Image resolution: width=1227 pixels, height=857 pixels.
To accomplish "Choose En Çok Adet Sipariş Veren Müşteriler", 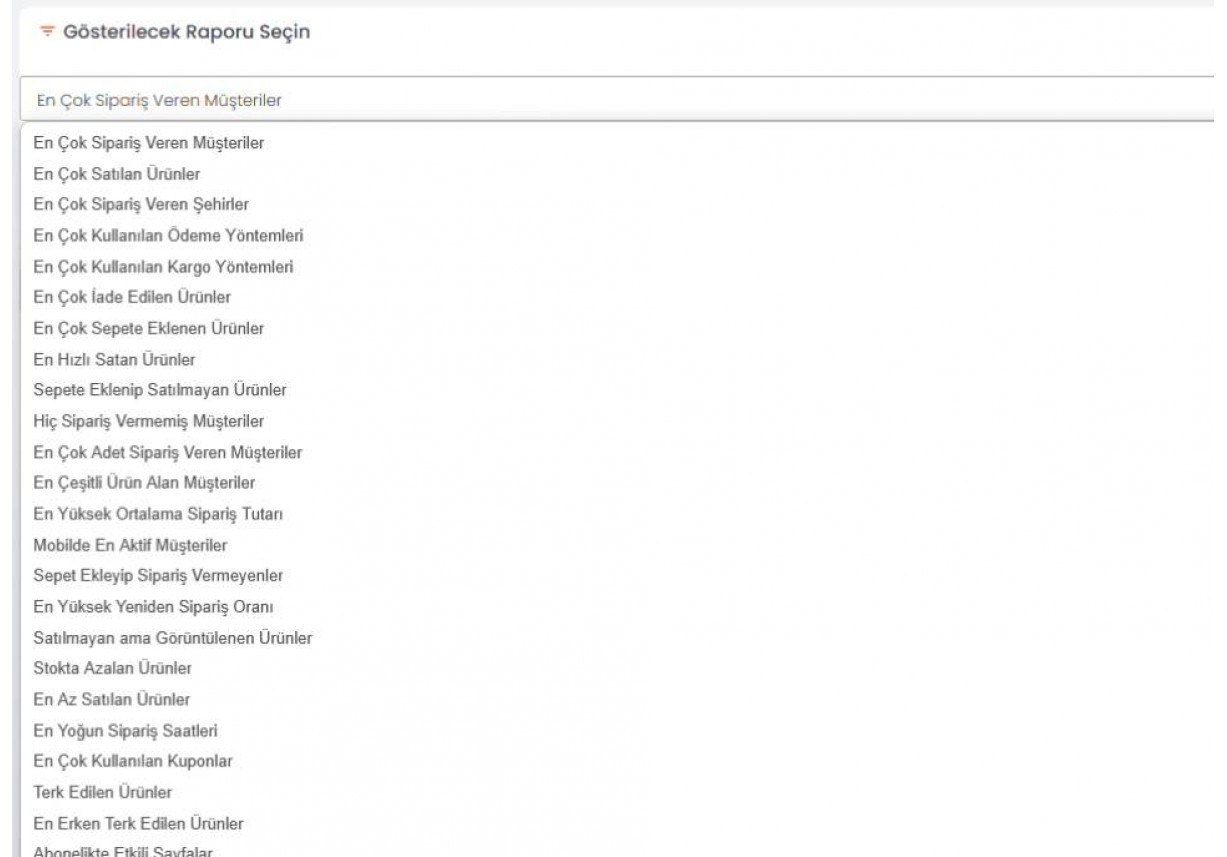I will coord(168,453).
